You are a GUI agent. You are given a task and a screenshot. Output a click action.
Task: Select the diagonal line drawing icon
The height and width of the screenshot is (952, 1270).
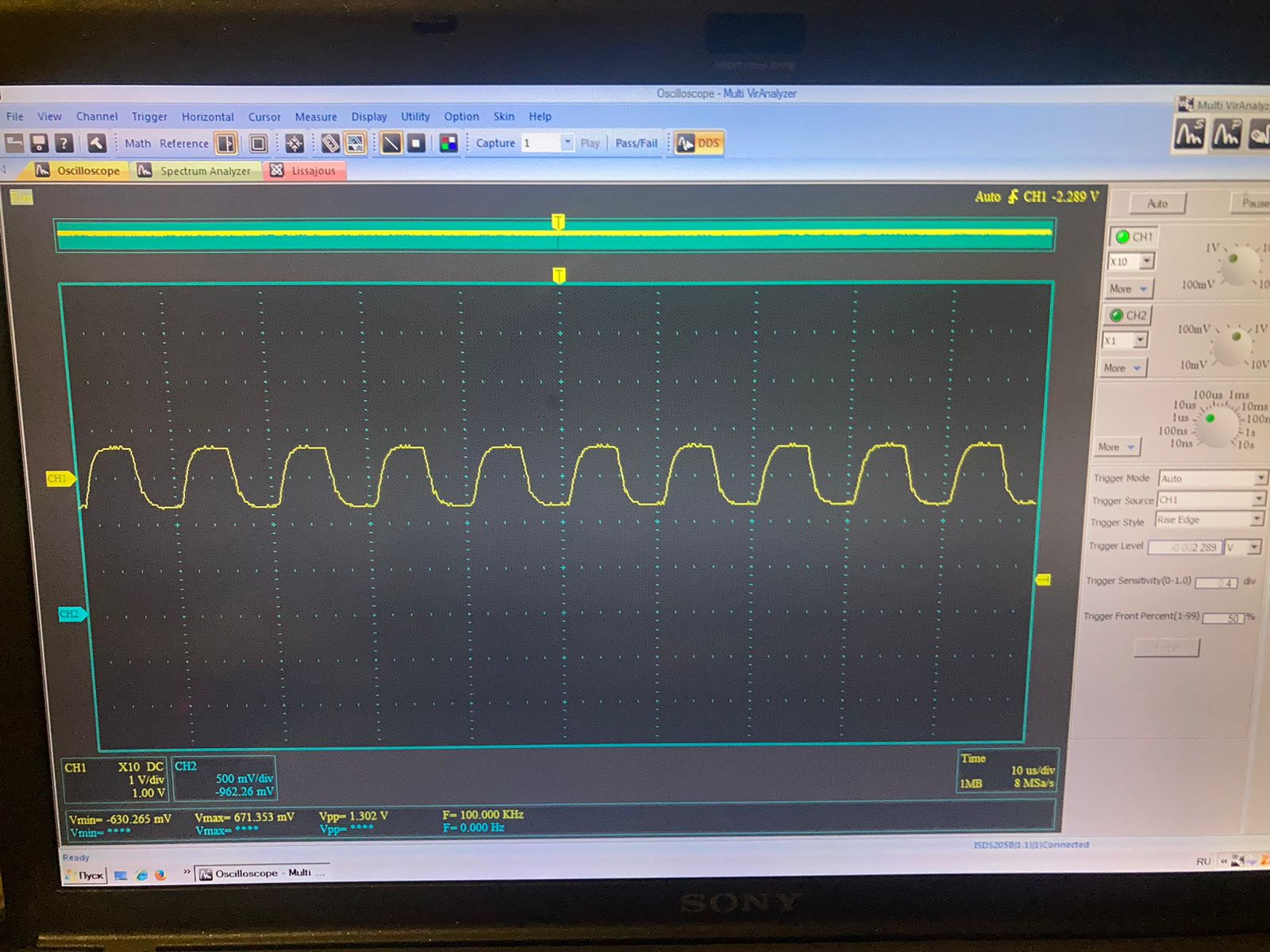pyautogui.click(x=391, y=144)
